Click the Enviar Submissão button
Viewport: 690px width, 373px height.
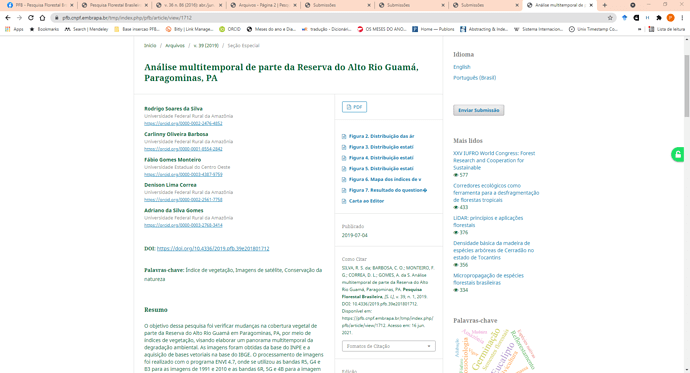[x=478, y=110]
